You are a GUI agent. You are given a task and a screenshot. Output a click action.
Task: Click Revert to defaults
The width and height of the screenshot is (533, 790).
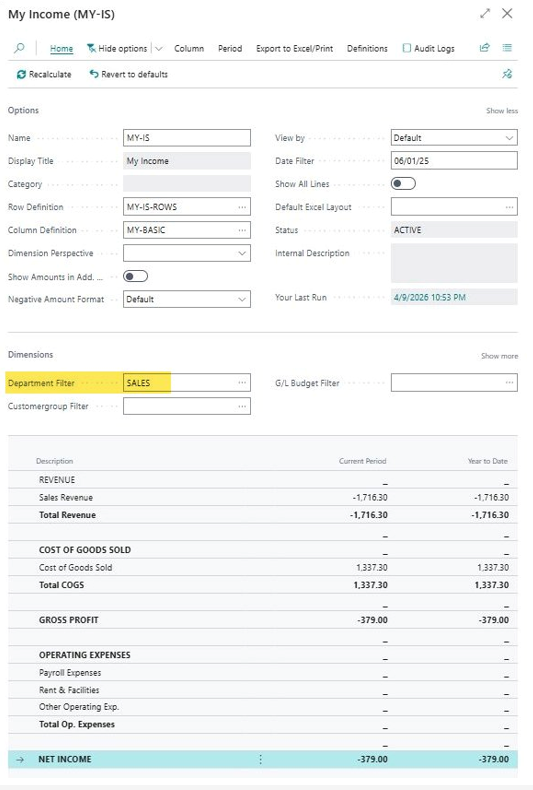pos(128,74)
